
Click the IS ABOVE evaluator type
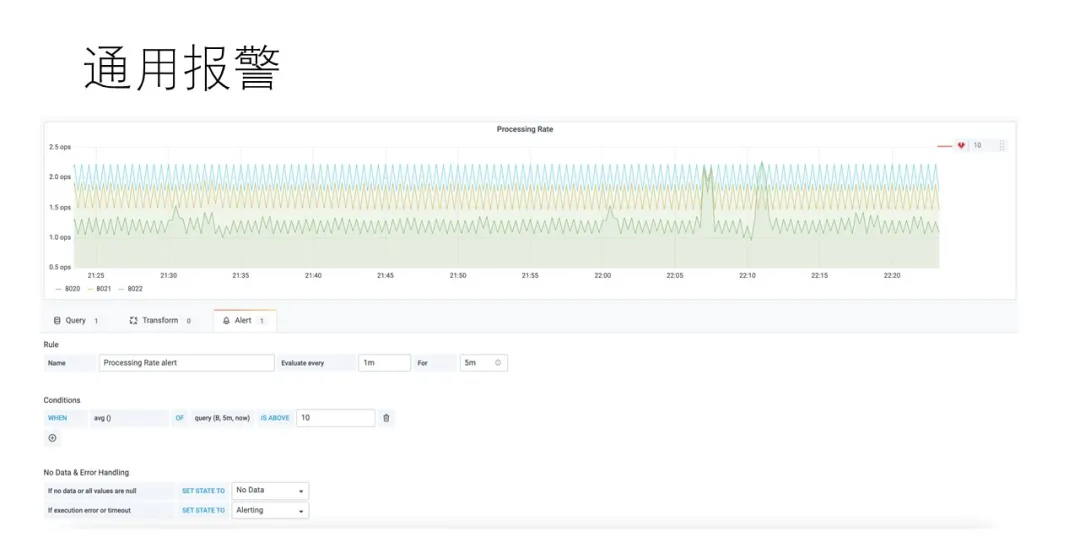(x=275, y=418)
